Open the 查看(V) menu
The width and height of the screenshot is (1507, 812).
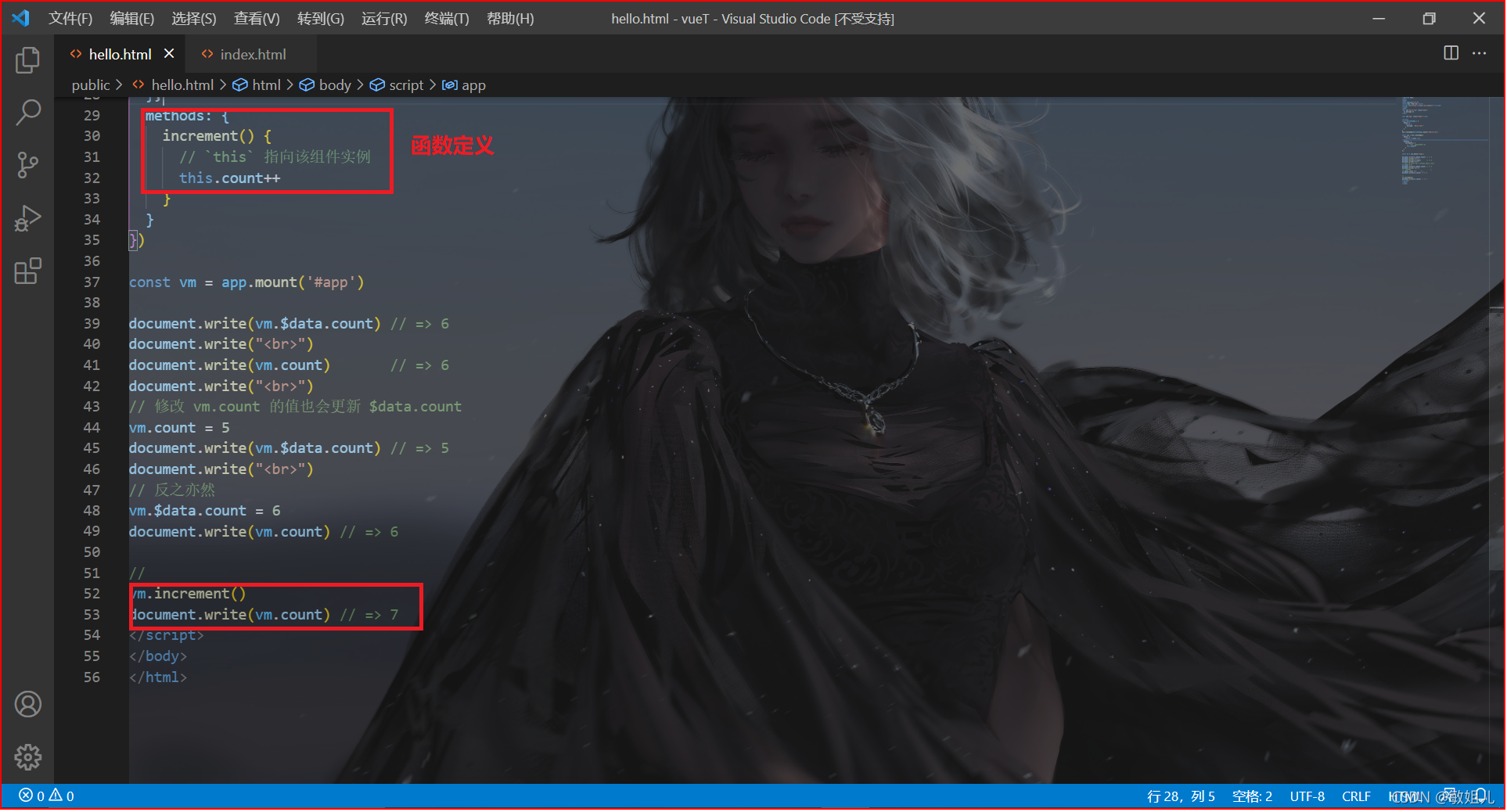coord(257,18)
